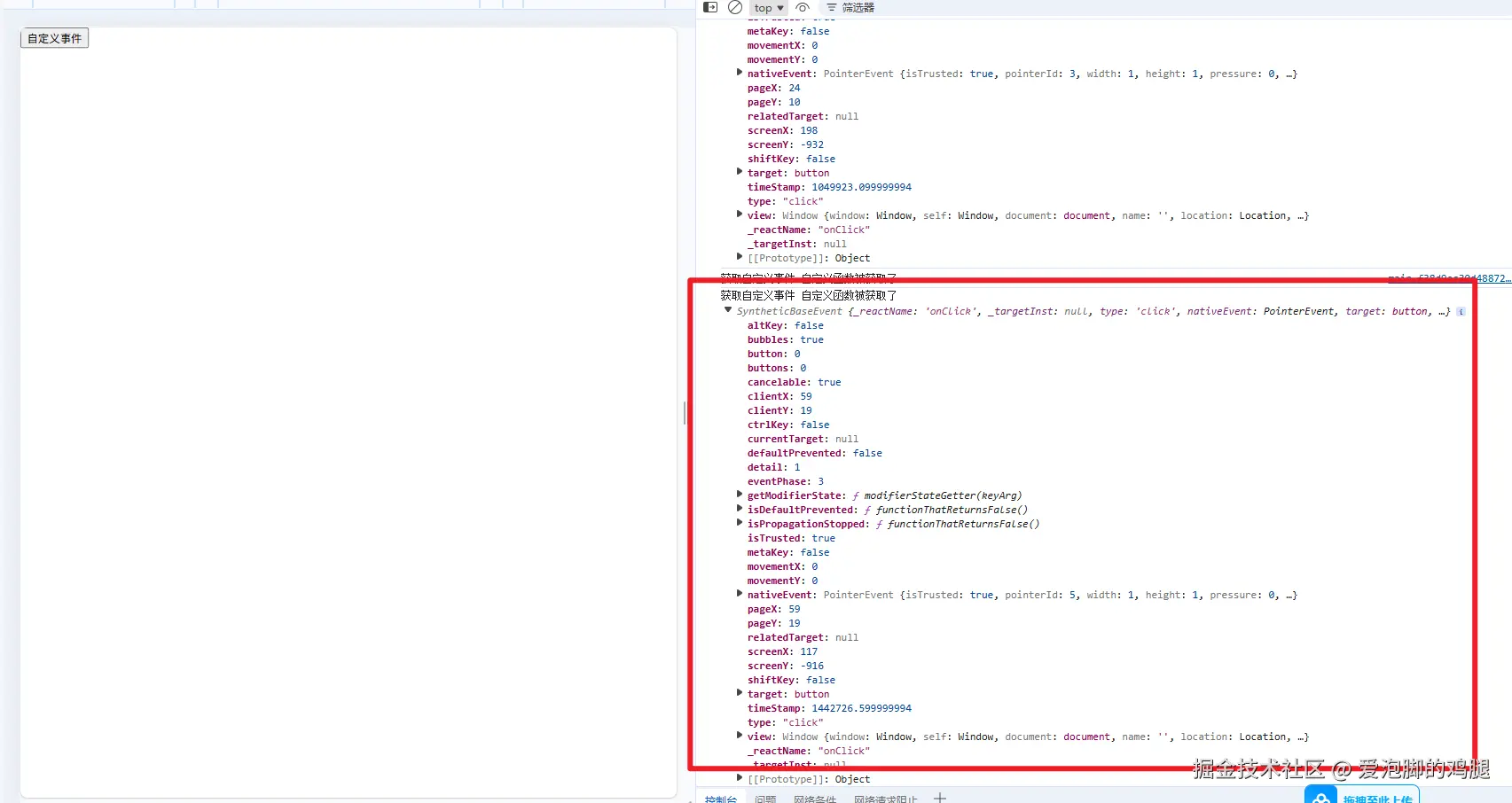Select the screenY: -916 property line
This screenshot has height=803, width=1512.
pos(786,666)
